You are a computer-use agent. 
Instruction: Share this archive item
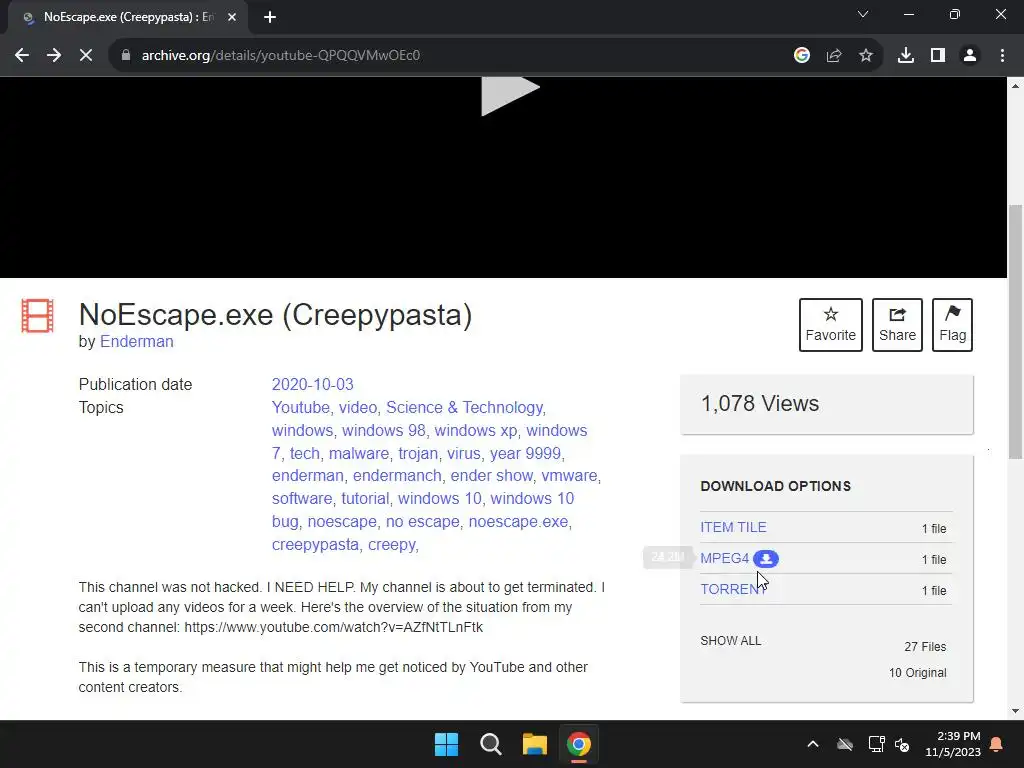pyautogui.click(x=897, y=325)
